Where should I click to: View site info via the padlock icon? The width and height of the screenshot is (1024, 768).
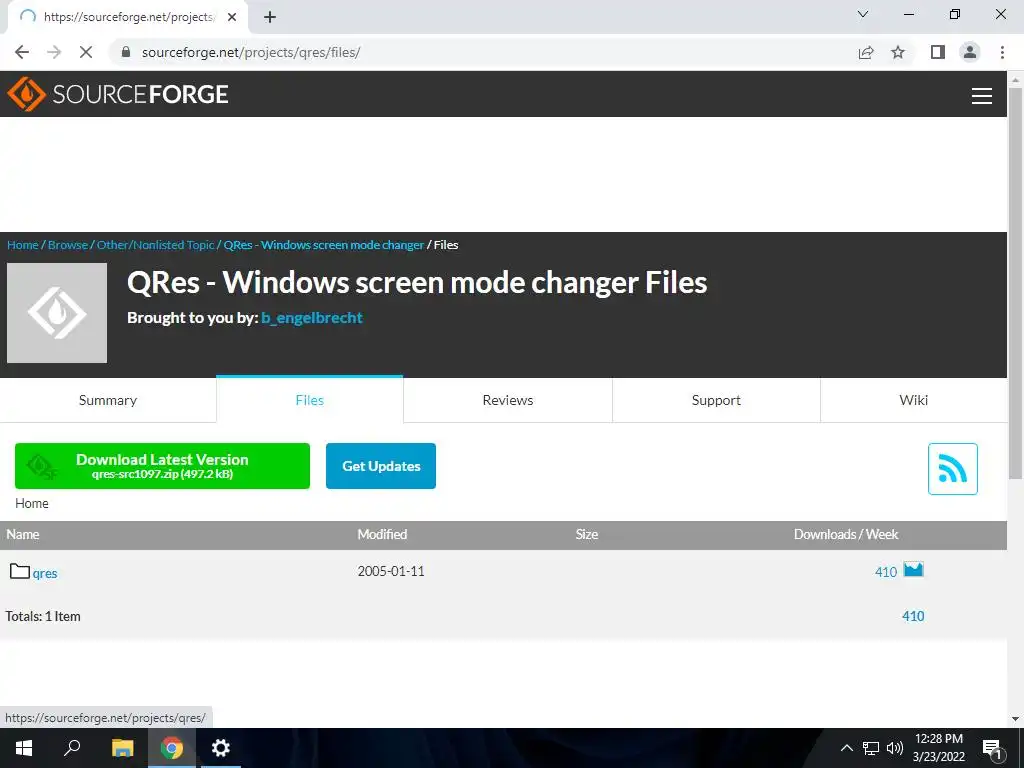click(x=126, y=52)
